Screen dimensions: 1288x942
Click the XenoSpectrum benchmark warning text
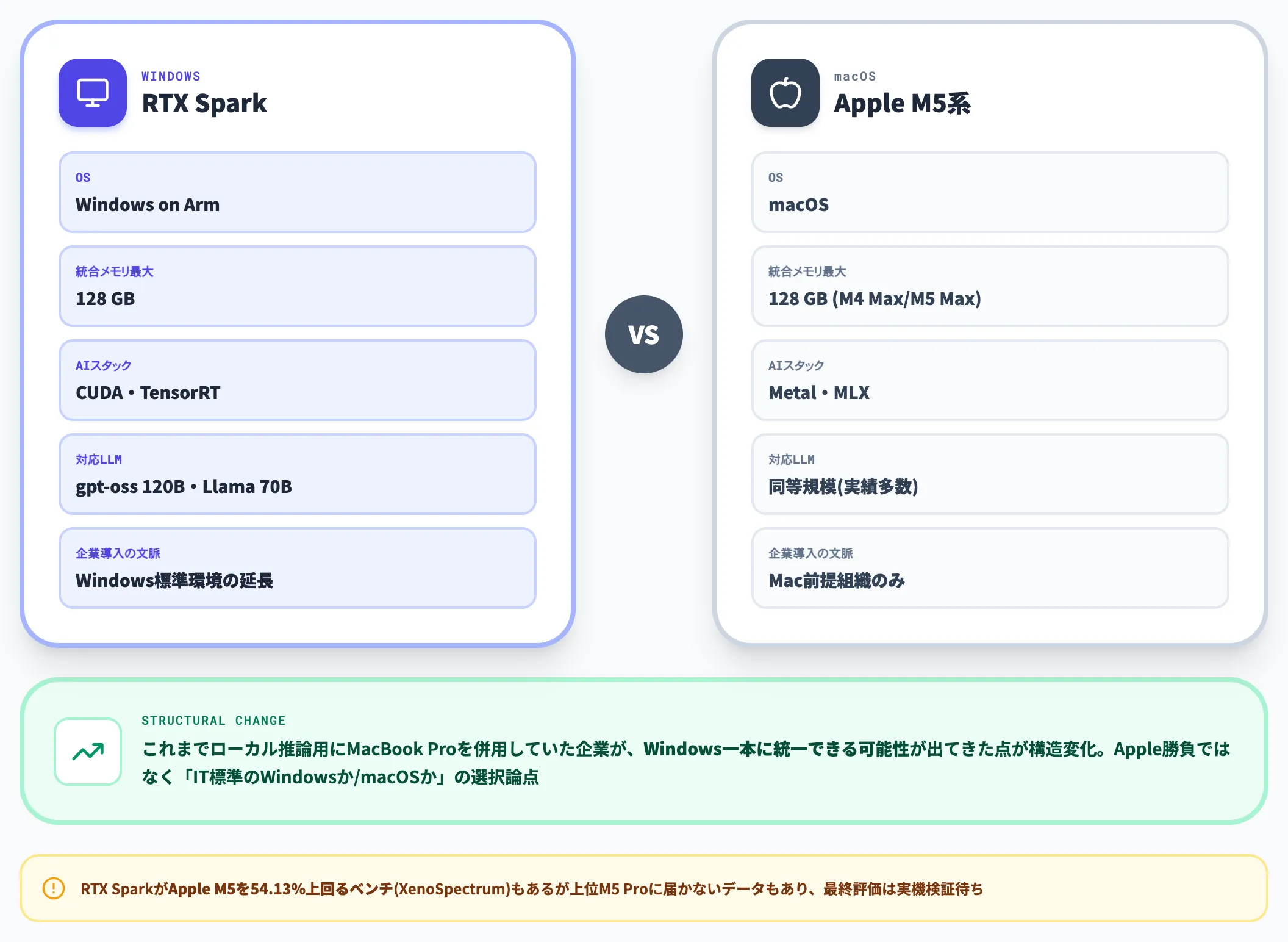[532, 889]
